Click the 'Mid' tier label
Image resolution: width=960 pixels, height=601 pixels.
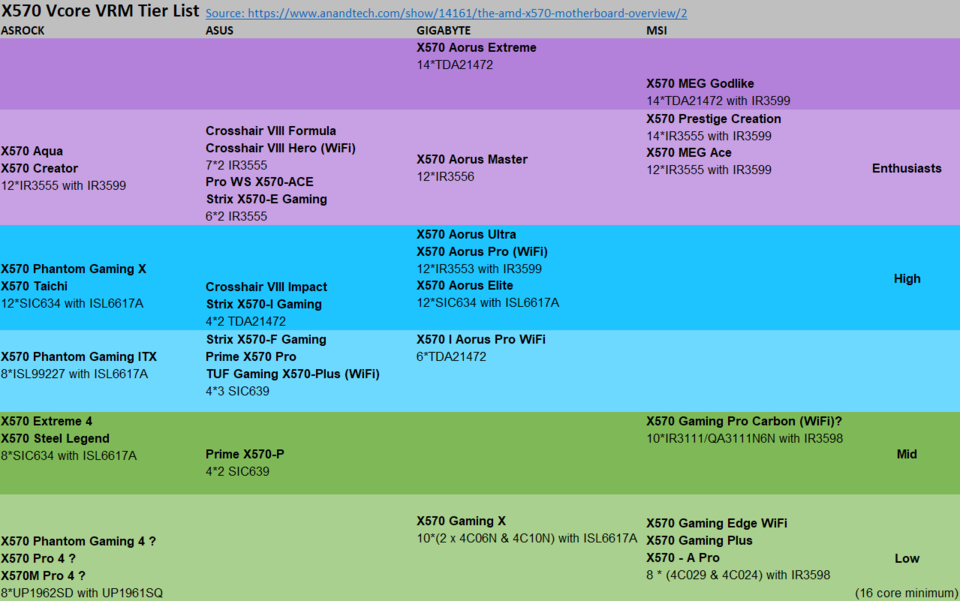[907, 454]
